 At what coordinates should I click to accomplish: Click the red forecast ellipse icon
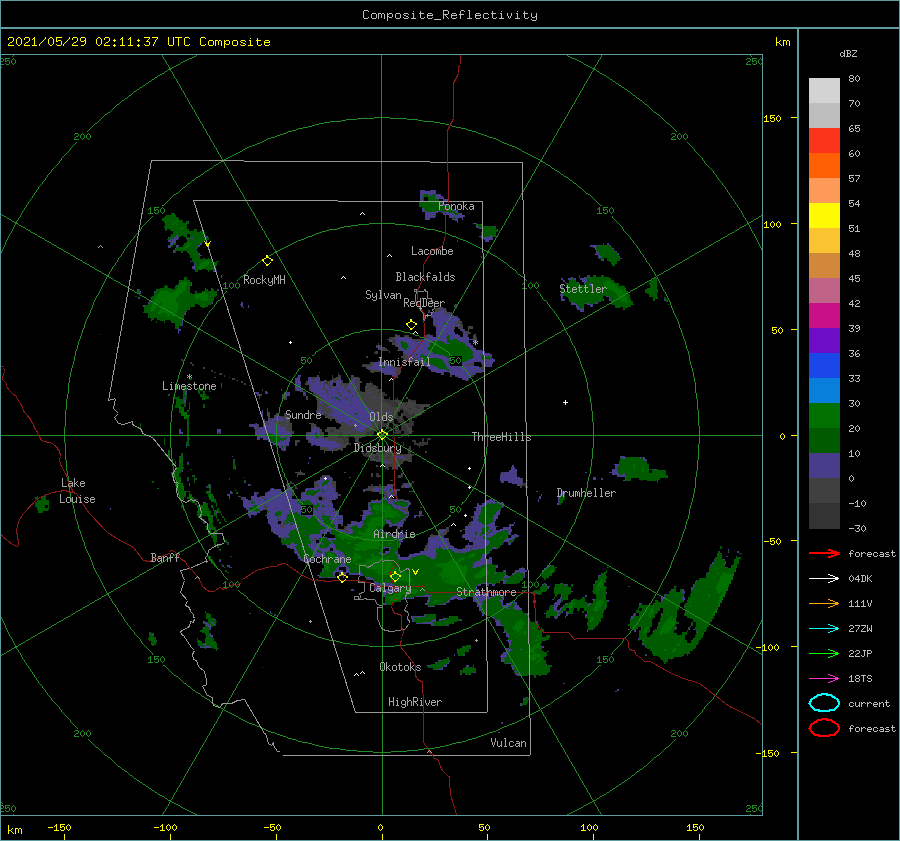(x=824, y=728)
